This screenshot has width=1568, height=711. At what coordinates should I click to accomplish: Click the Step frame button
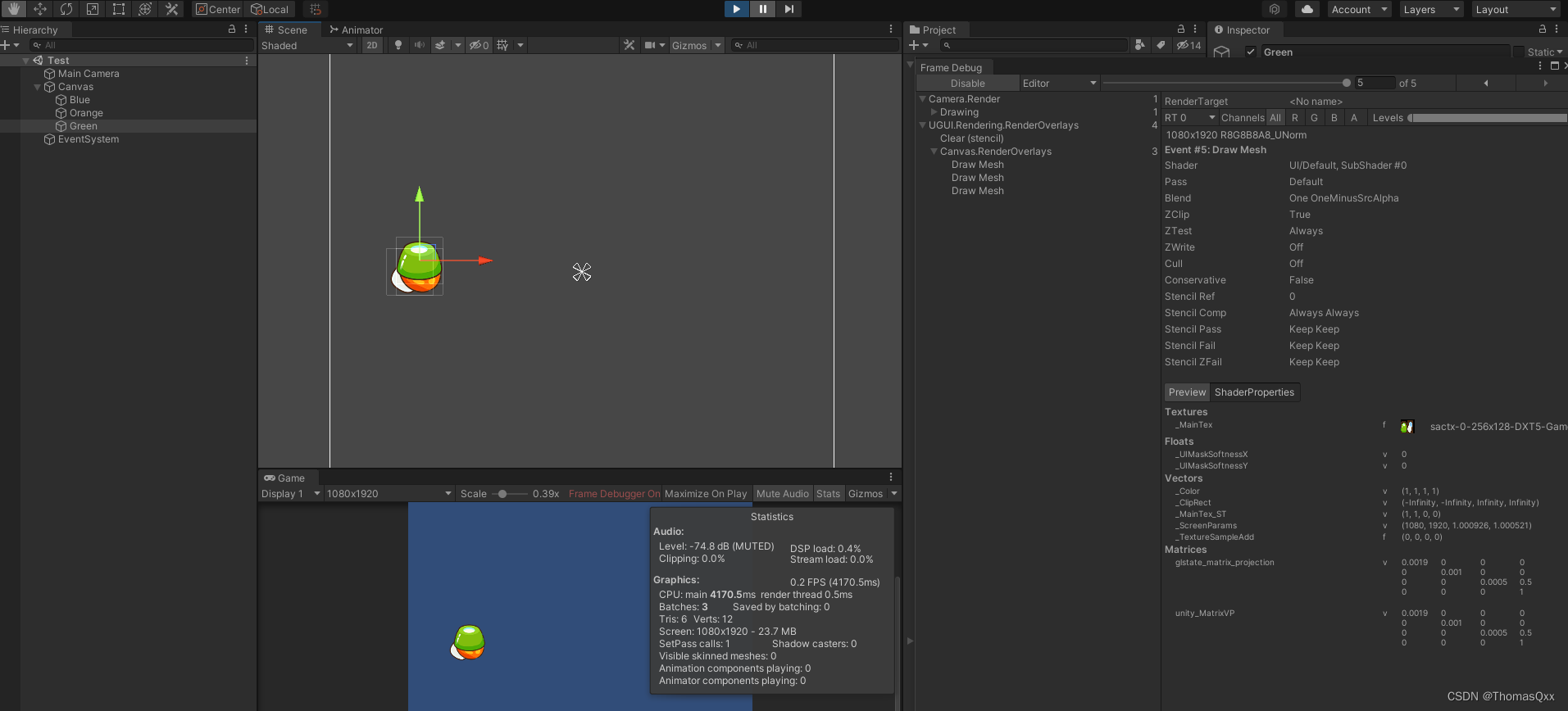pyautogui.click(x=789, y=9)
